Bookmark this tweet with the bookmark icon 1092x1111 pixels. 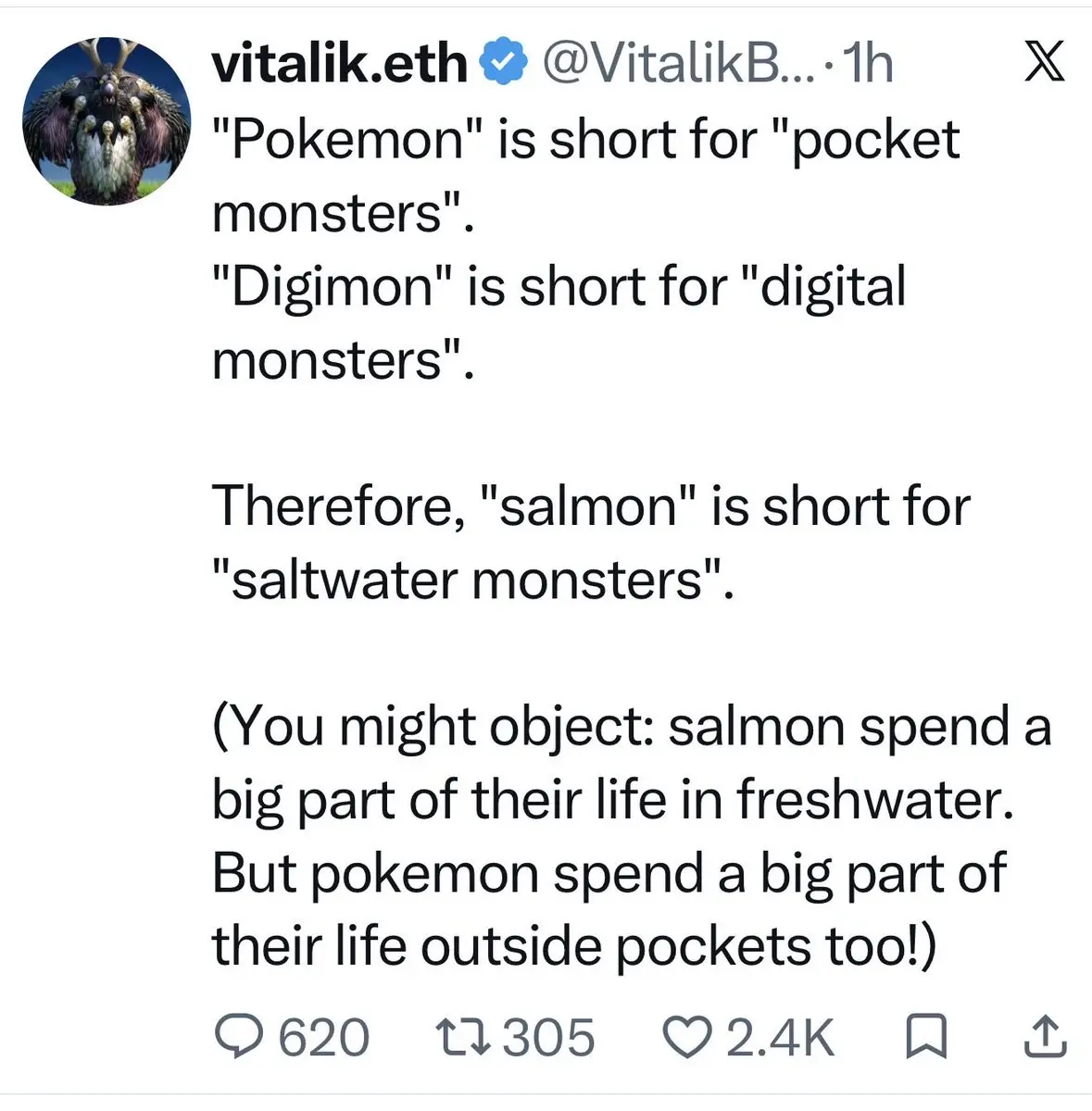pos(924,1037)
